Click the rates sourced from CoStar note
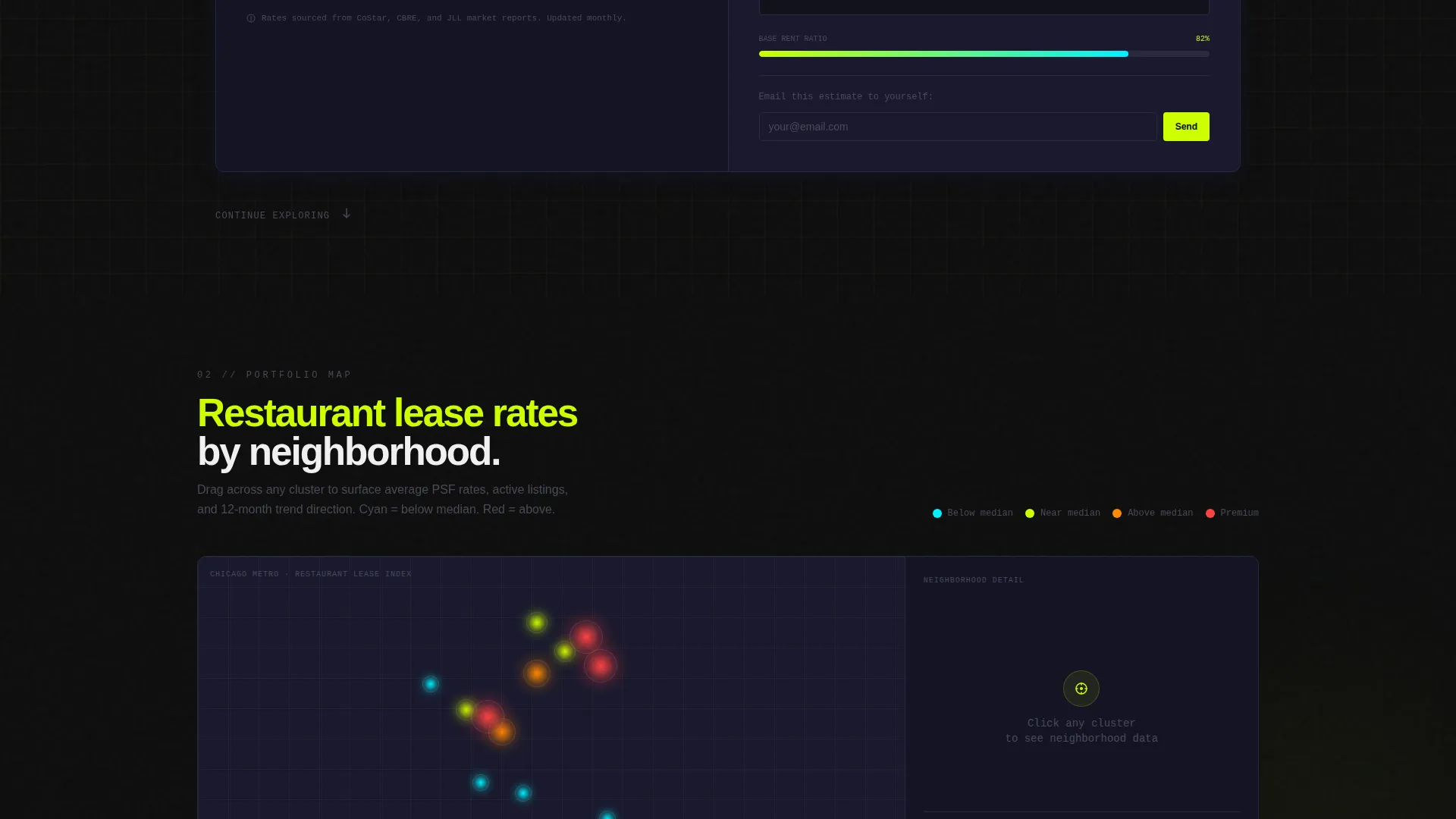1456x819 pixels. (x=444, y=18)
